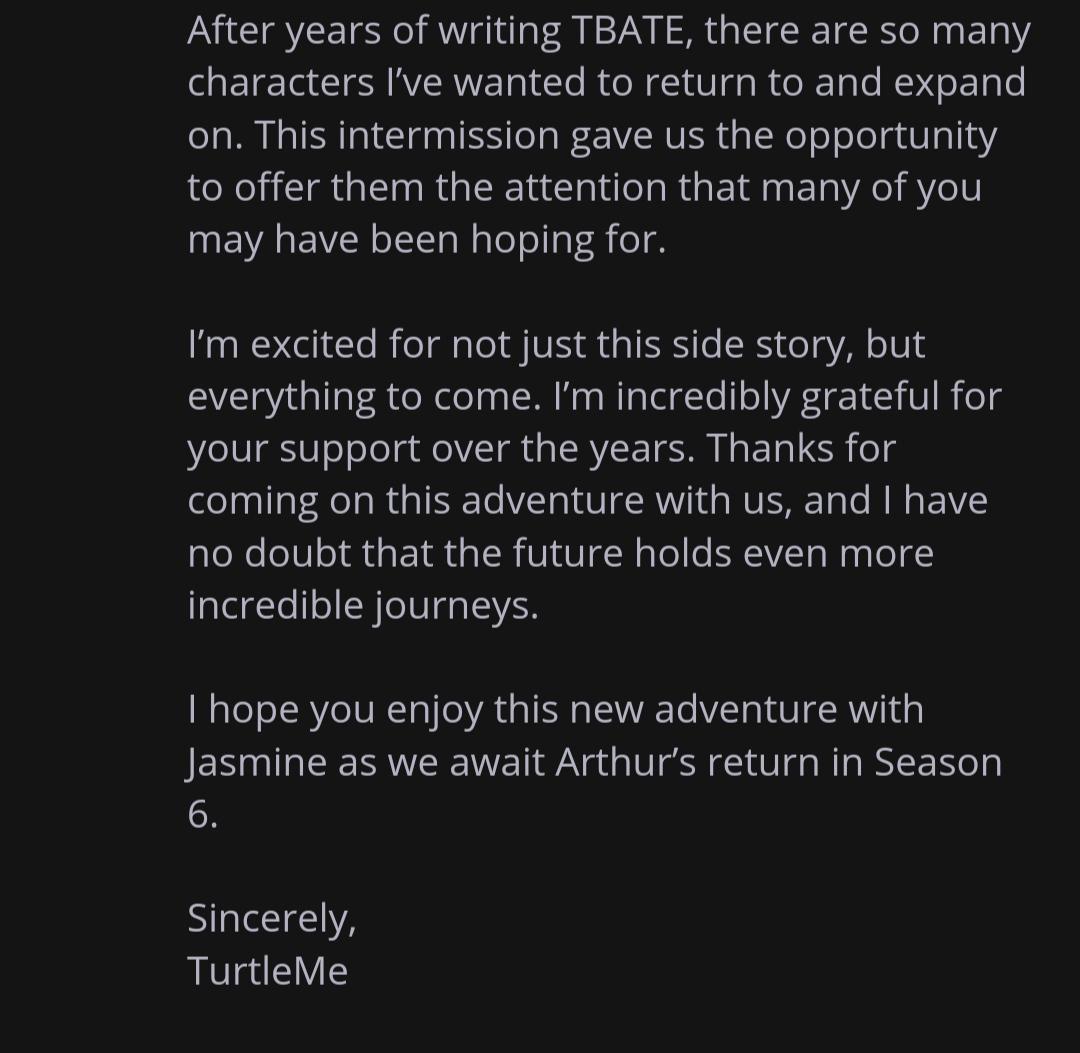This screenshot has width=1080, height=1053.
Task: Click the name "Jasmine"
Action: 257,762
